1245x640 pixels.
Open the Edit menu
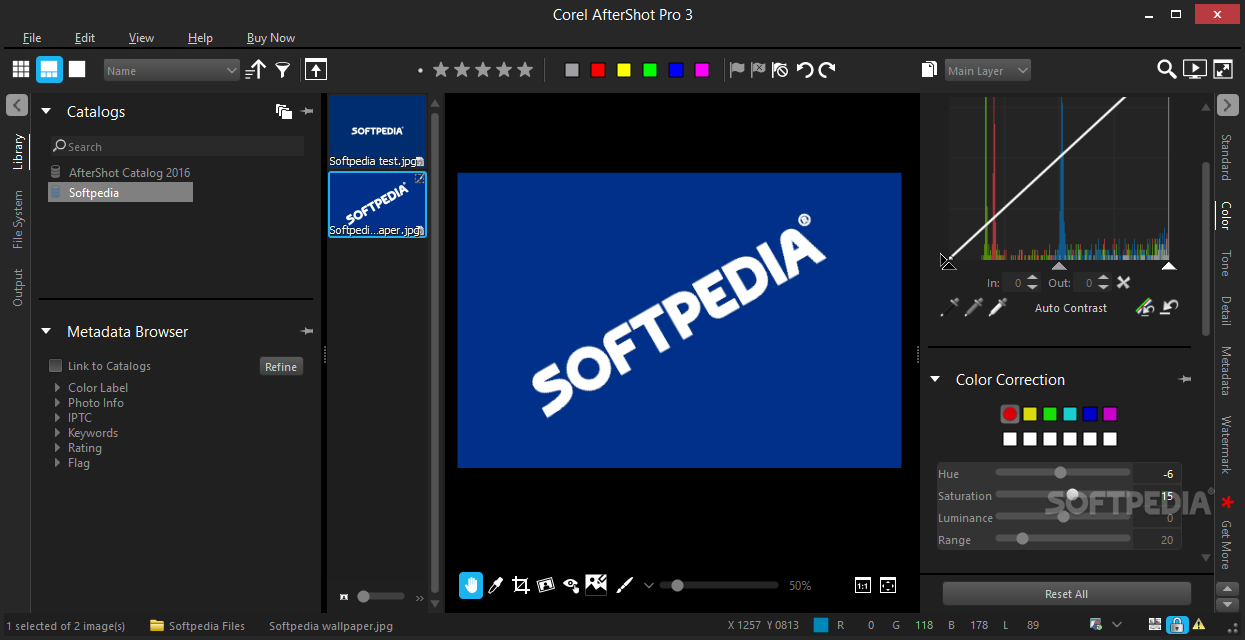coord(85,38)
